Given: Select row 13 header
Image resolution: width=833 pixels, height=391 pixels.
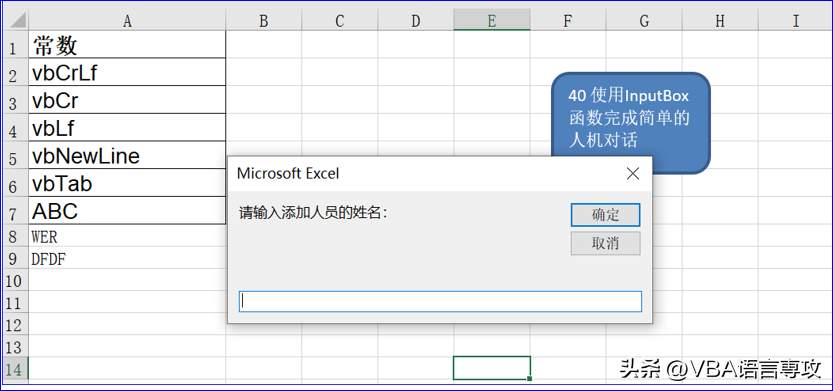Looking at the screenshot, I should pos(14,346).
